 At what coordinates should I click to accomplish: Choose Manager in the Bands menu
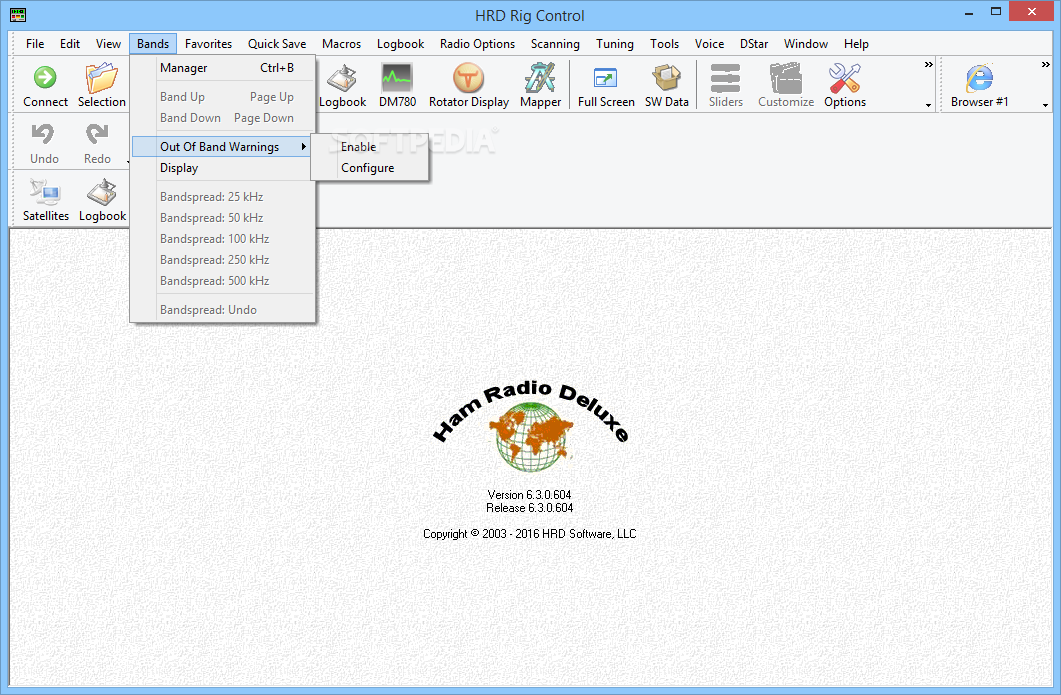[x=223, y=68]
